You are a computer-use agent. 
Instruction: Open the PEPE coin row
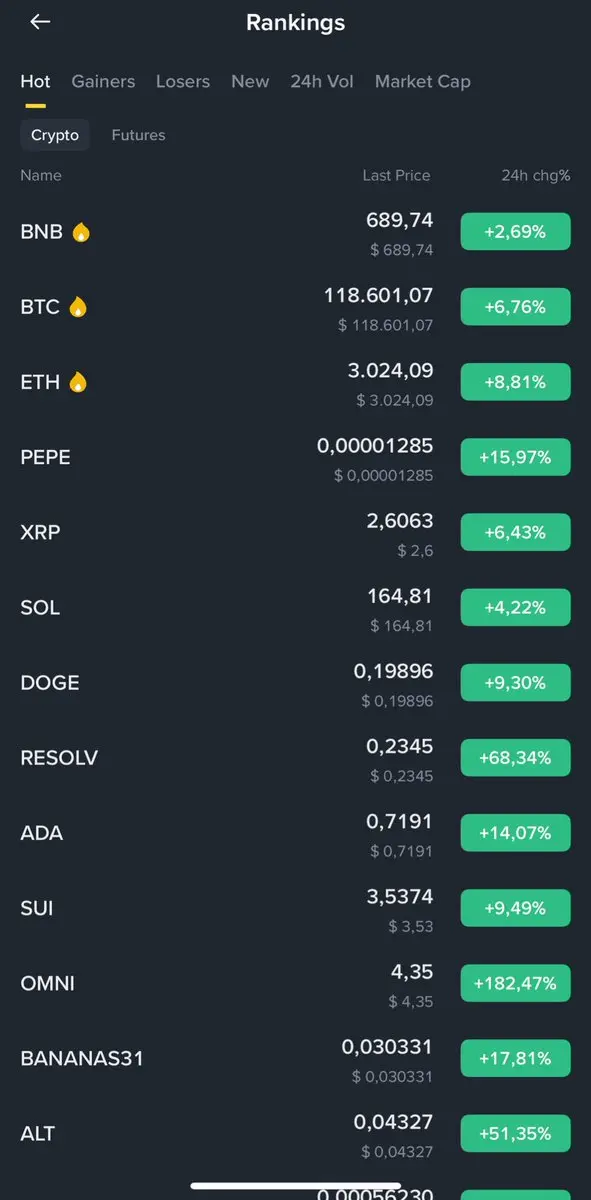(x=295, y=457)
